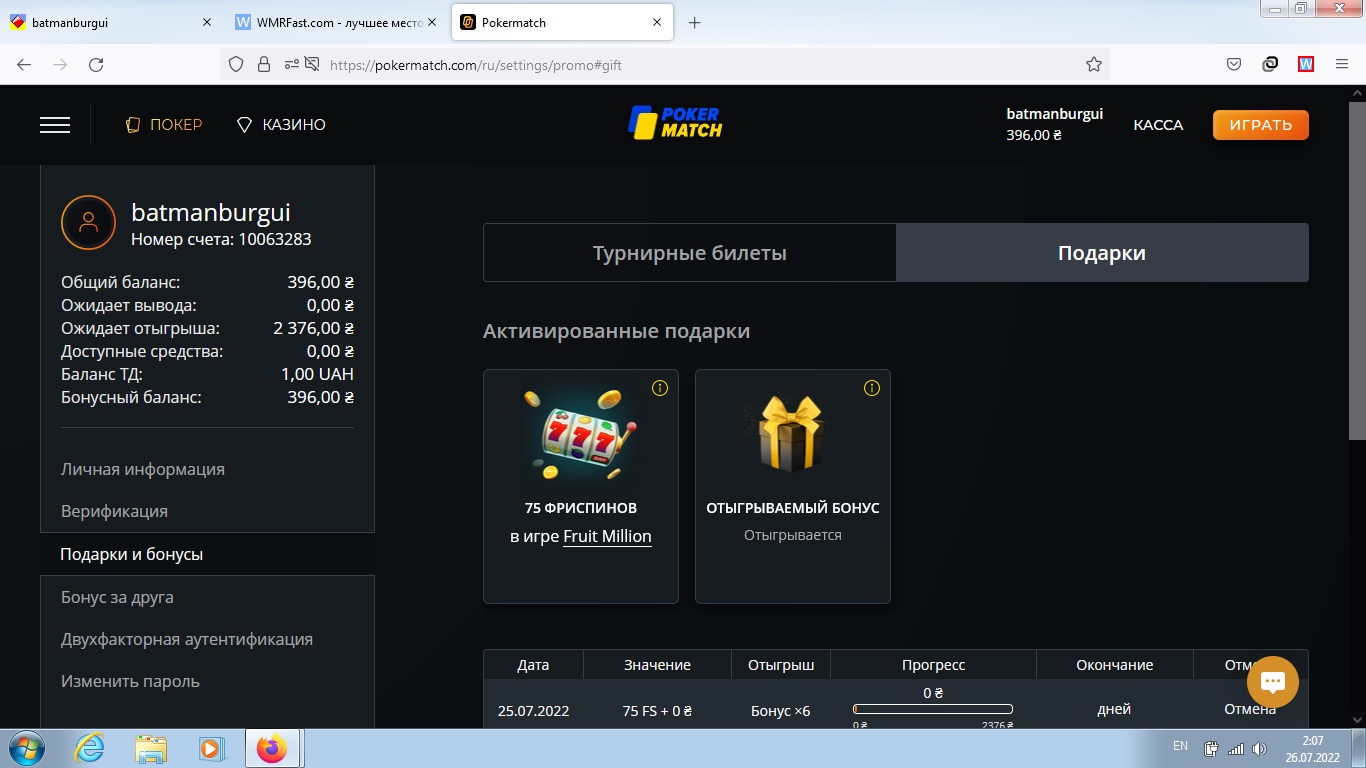This screenshot has width=1366, height=768.
Task: Click the Firefox taskbar icon
Action: click(272, 748)
